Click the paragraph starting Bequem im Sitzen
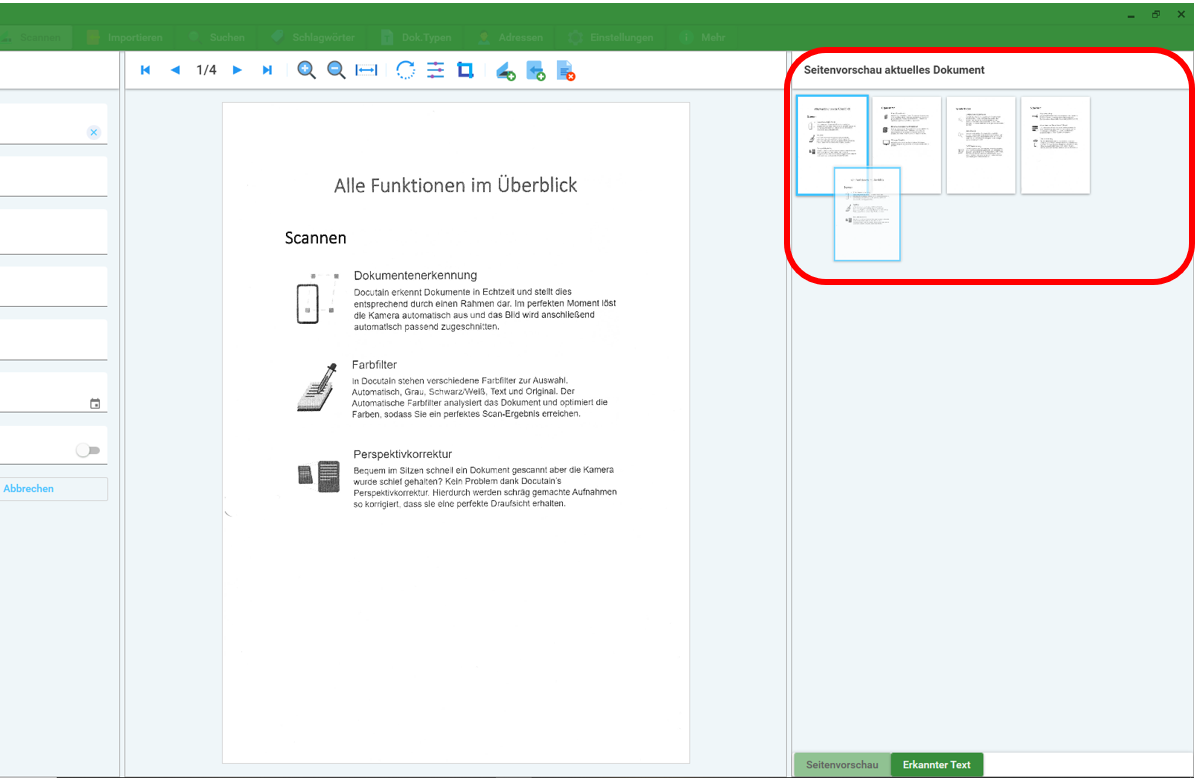Image resolution: width=1198 pixels, height=778 pixels. pyautogui.click(x=485, y=487)
